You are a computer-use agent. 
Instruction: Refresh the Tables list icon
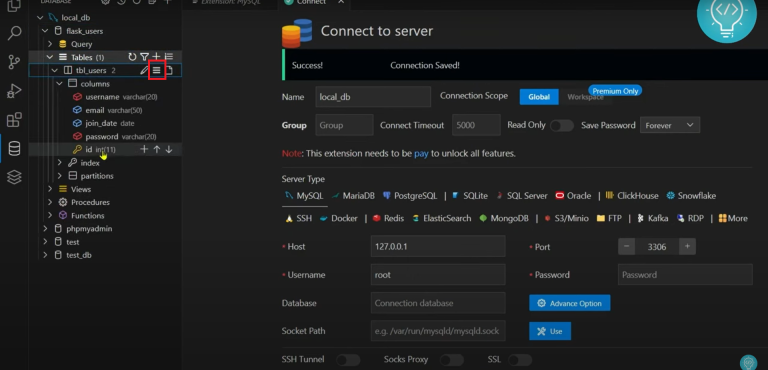coord(132,57)
